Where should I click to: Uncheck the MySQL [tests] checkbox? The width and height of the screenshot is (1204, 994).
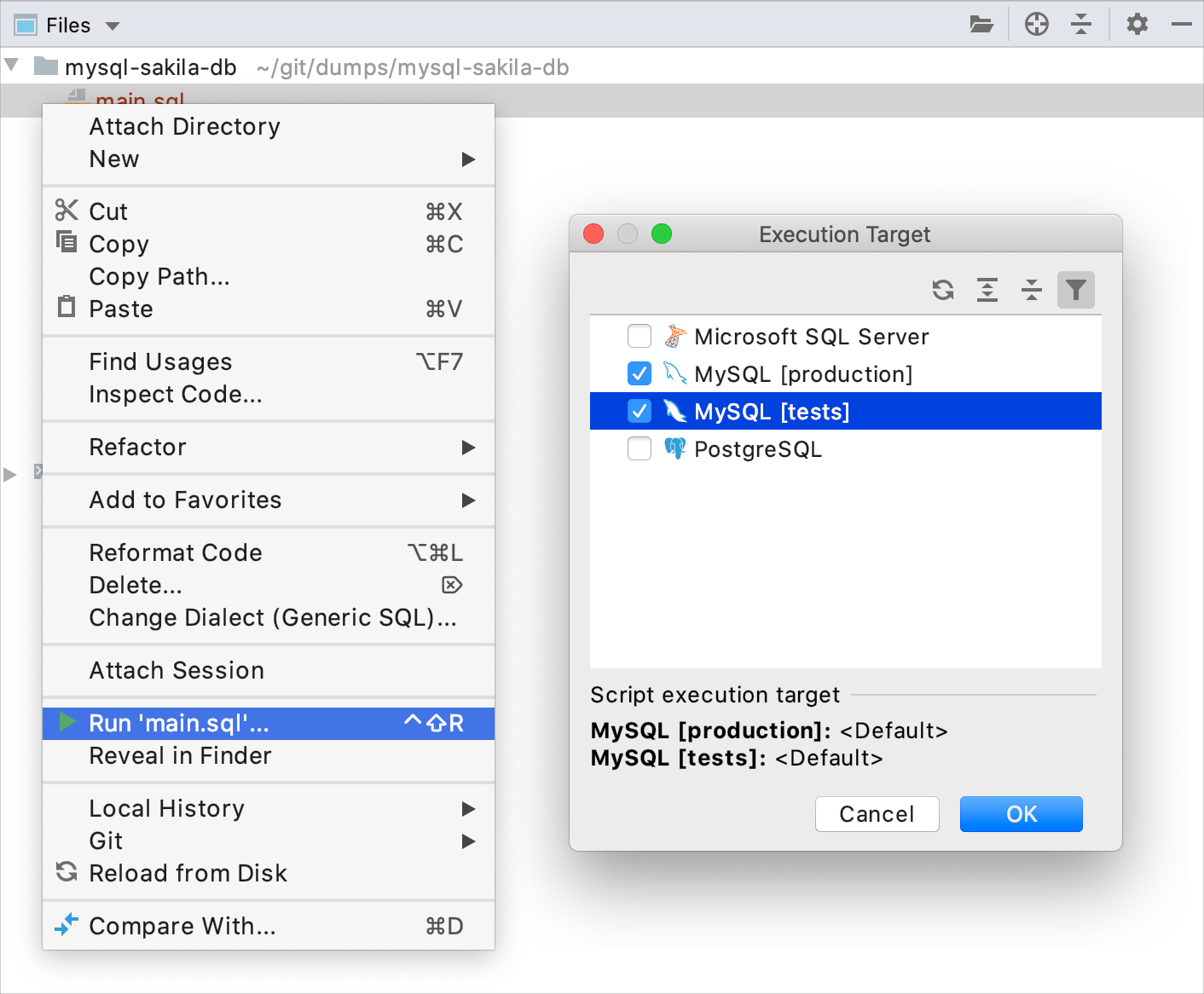click(640, 411)
